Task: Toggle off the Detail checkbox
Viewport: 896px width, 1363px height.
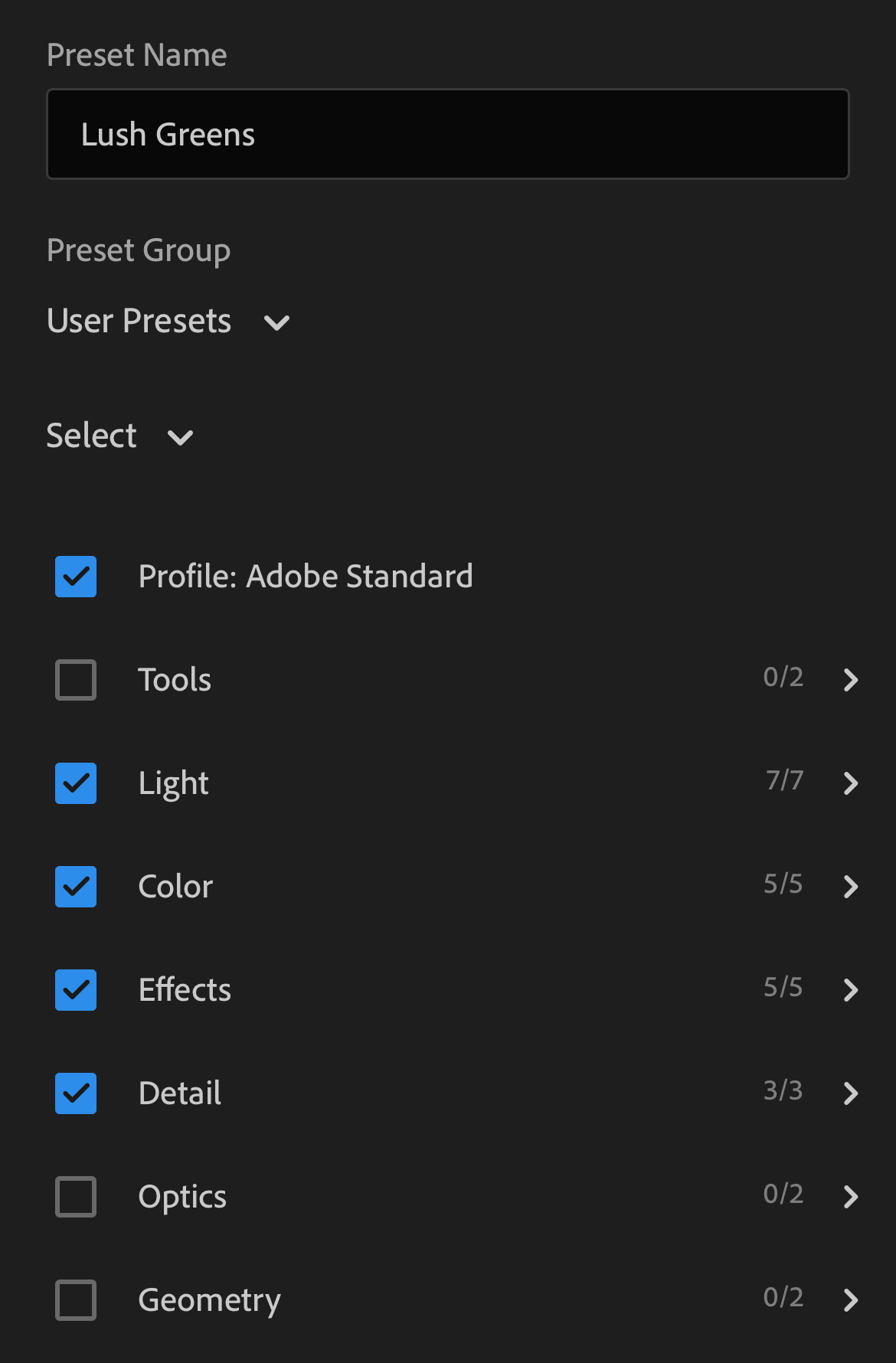Action: click(x=76, y=1093)
